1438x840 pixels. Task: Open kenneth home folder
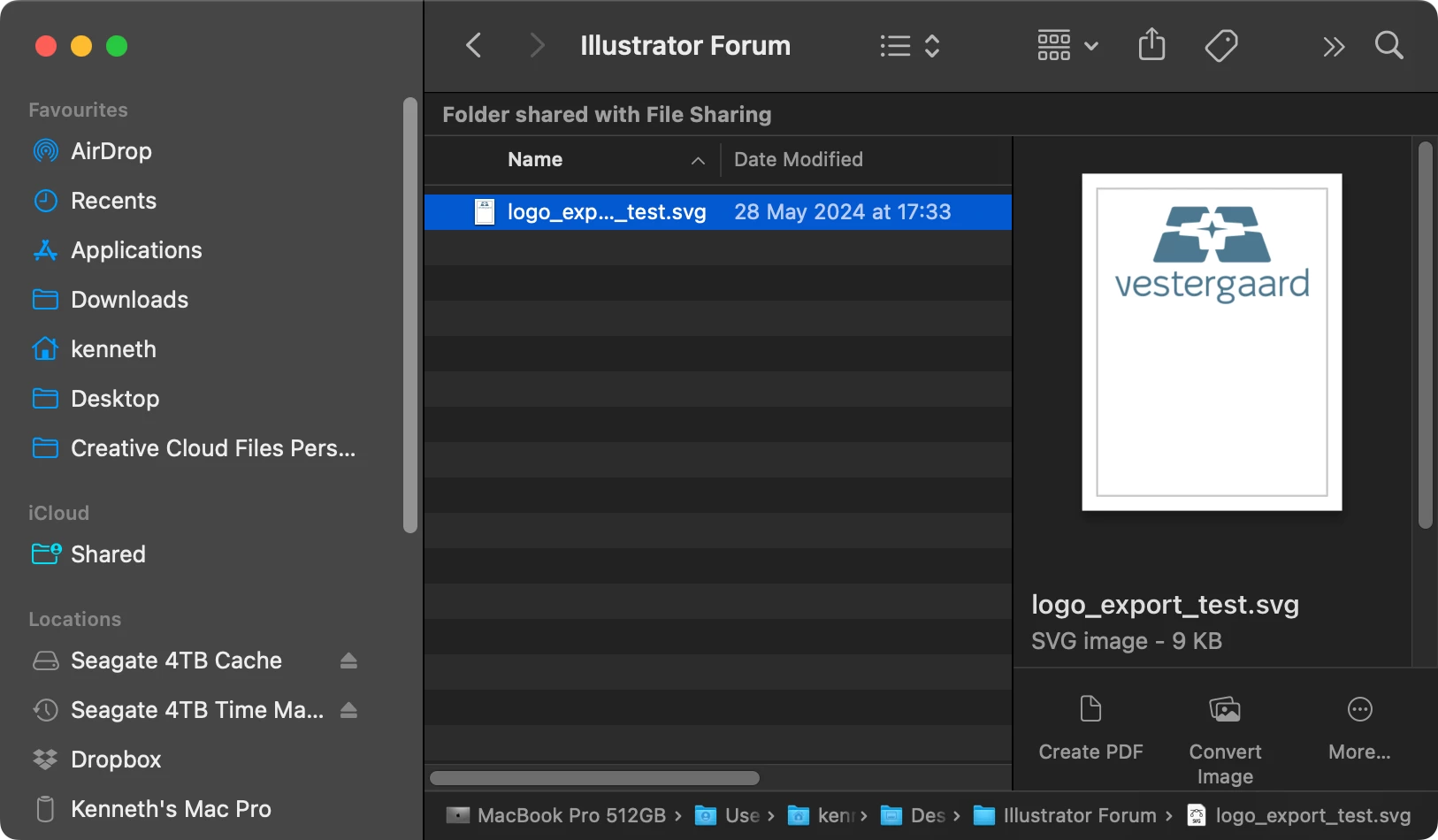pos(95,349)
